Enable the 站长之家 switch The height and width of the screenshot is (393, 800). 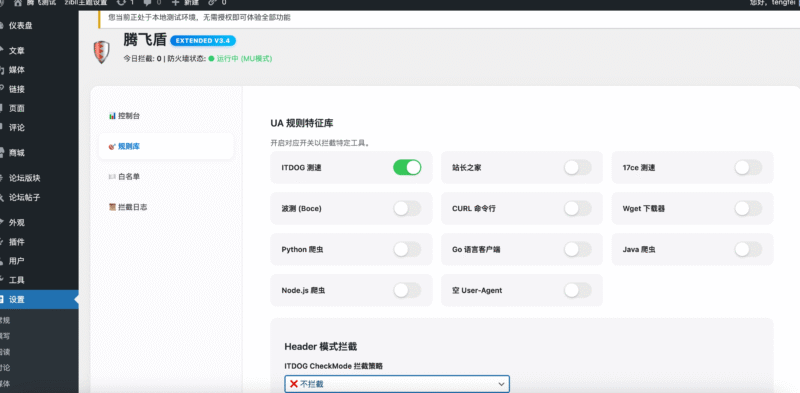(578, 167)
